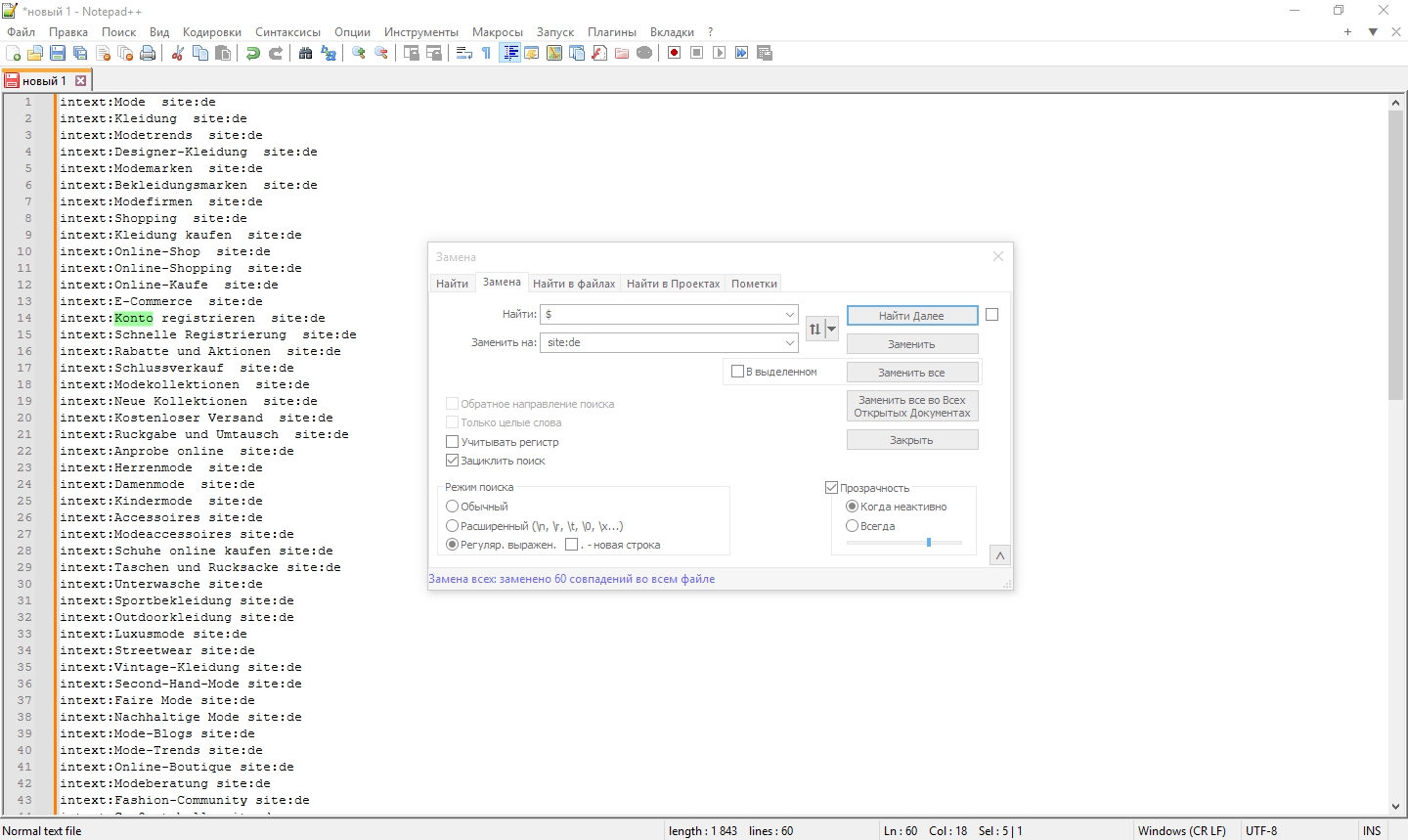1408x840 pixels.
Task: Open the 'Кодировки' menu
Action: pos(212,32)
